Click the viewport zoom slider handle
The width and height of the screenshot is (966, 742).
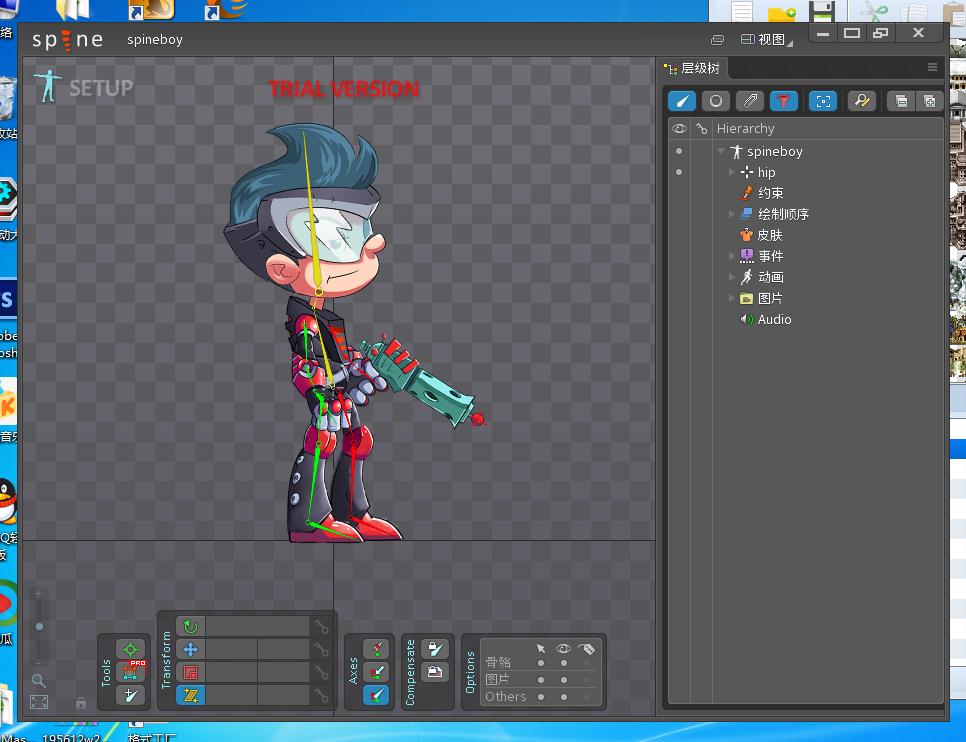[x=39, y=627]
